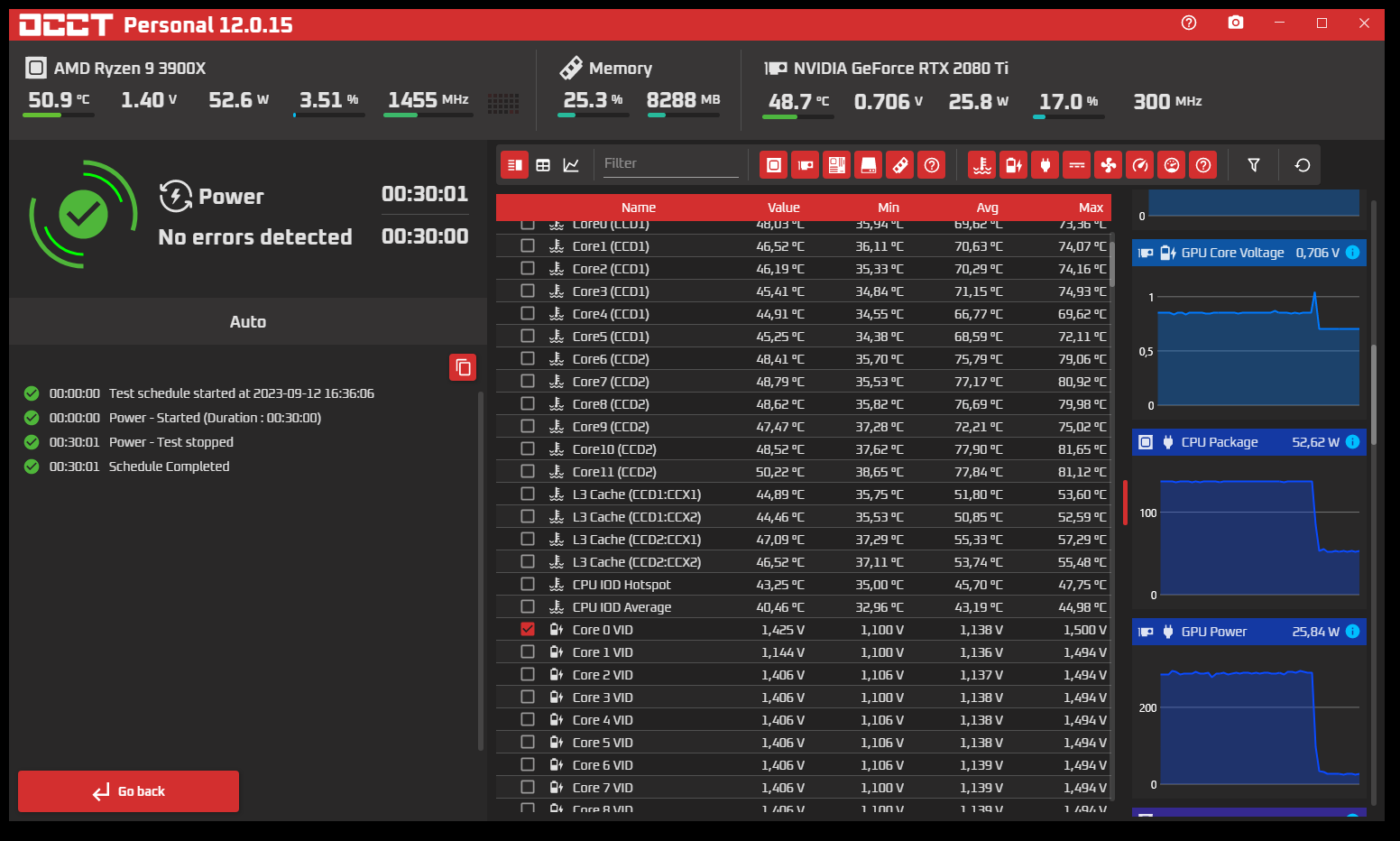Tick the CPU IOD Hotspot checkbox
Screen dimensions: 1400x841
coord(528,584)
